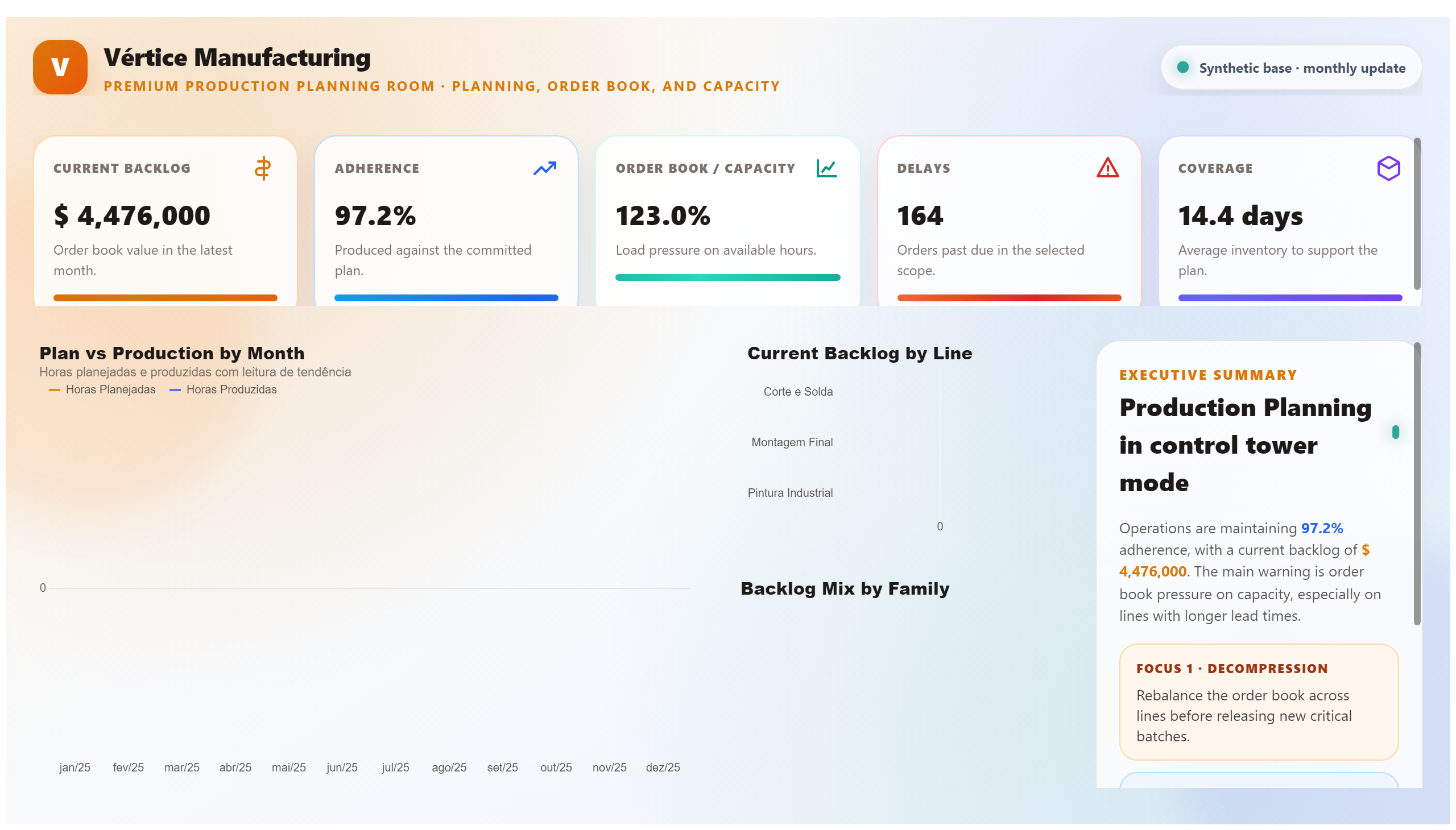Click the 97.2% adherence value on the card

[x=375, y=215]
